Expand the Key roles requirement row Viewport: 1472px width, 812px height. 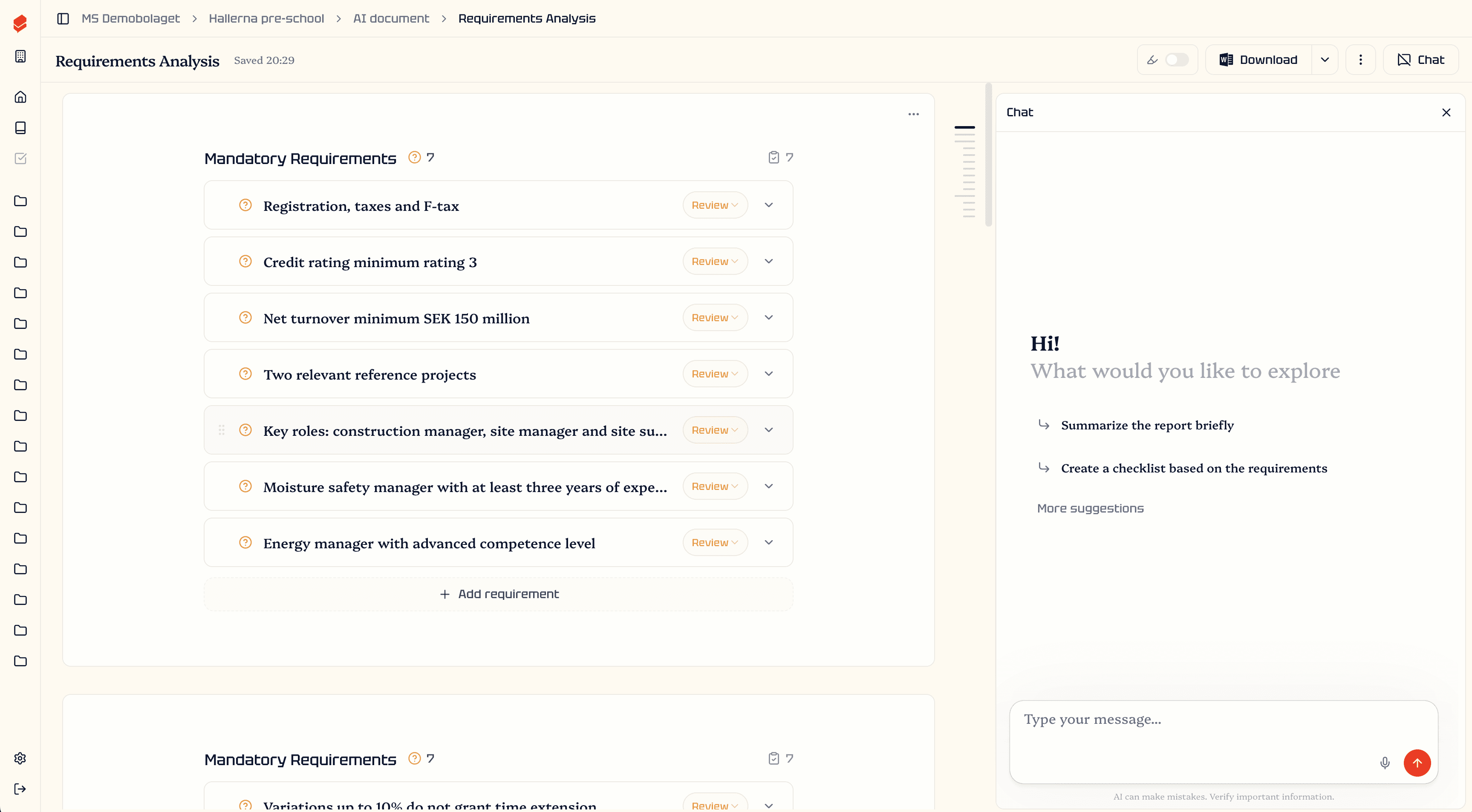click(x=768, y=430)
